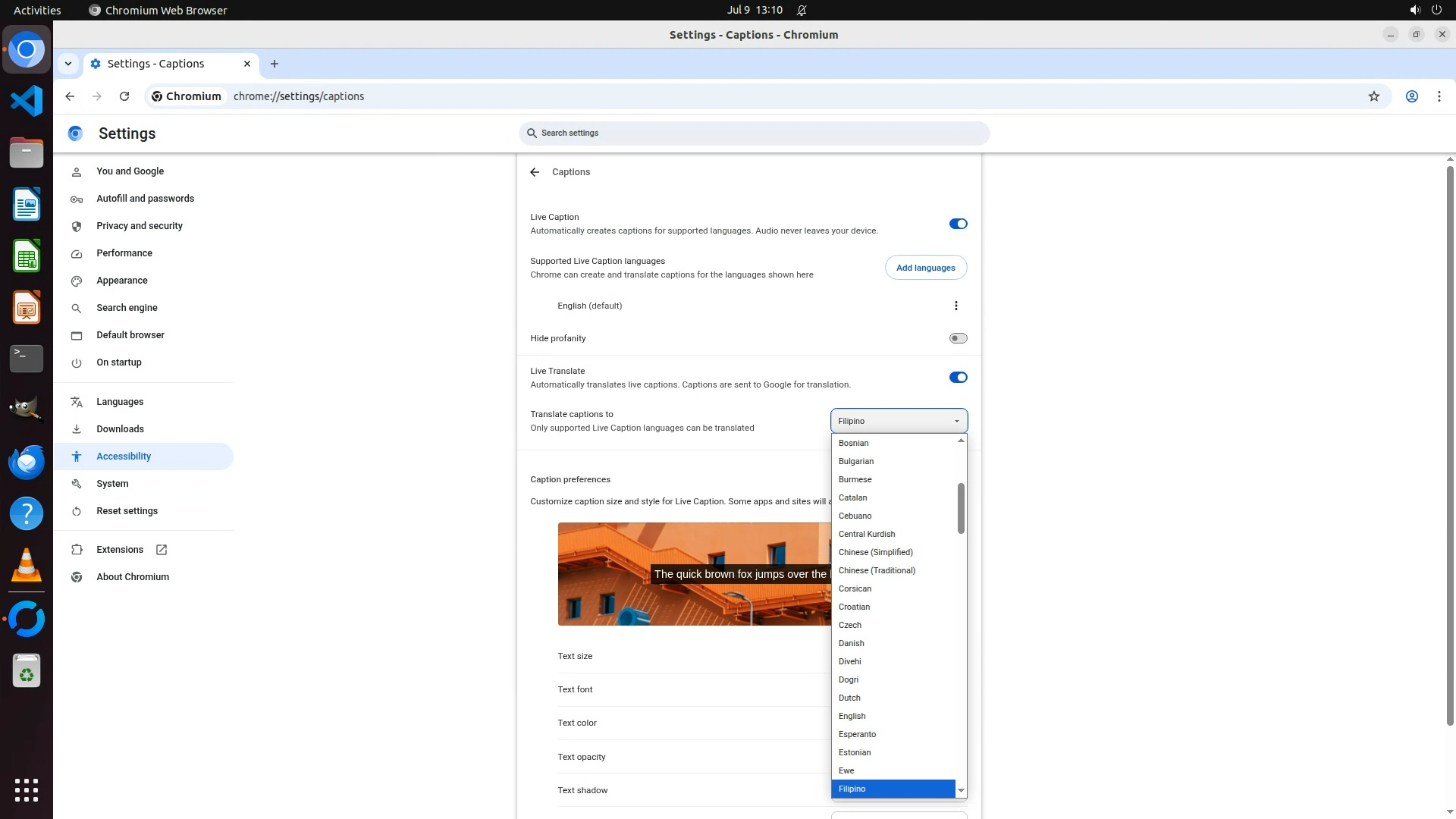Open new tab with plus icon
Image resolution: width=1456 pixels, height=819 pixels.
point(275,64)
